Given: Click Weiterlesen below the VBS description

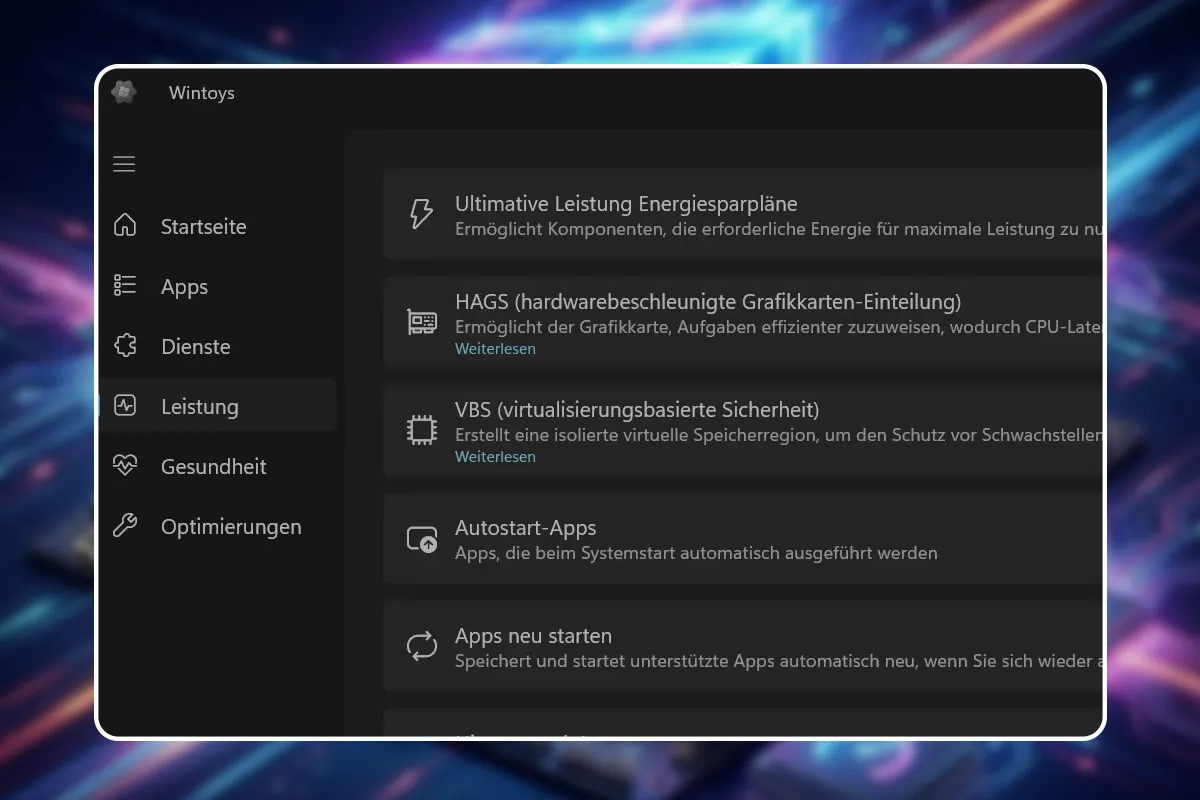Looking at the screenshot, I should 495,456.
